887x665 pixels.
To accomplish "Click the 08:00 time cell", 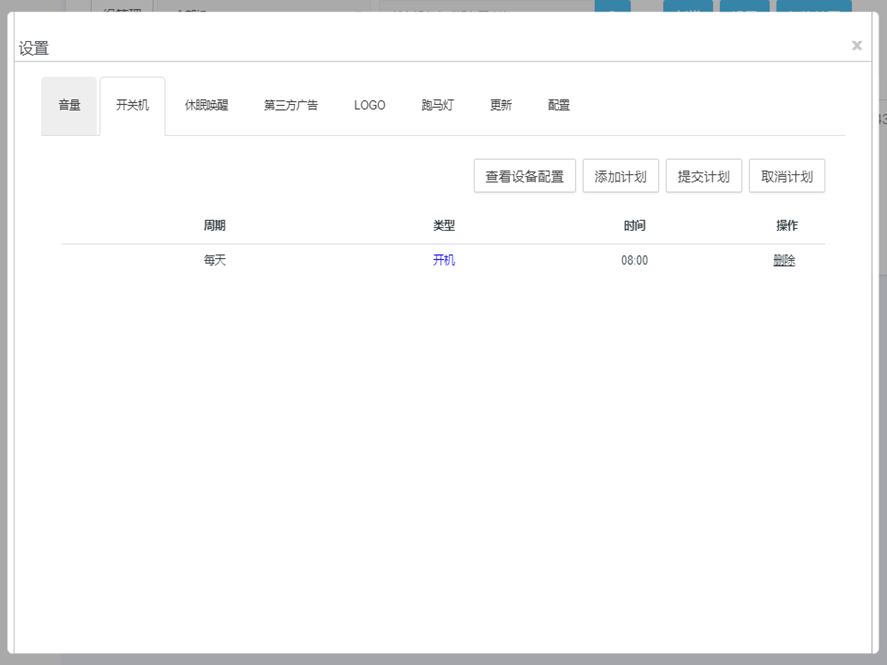I will 634,260.
